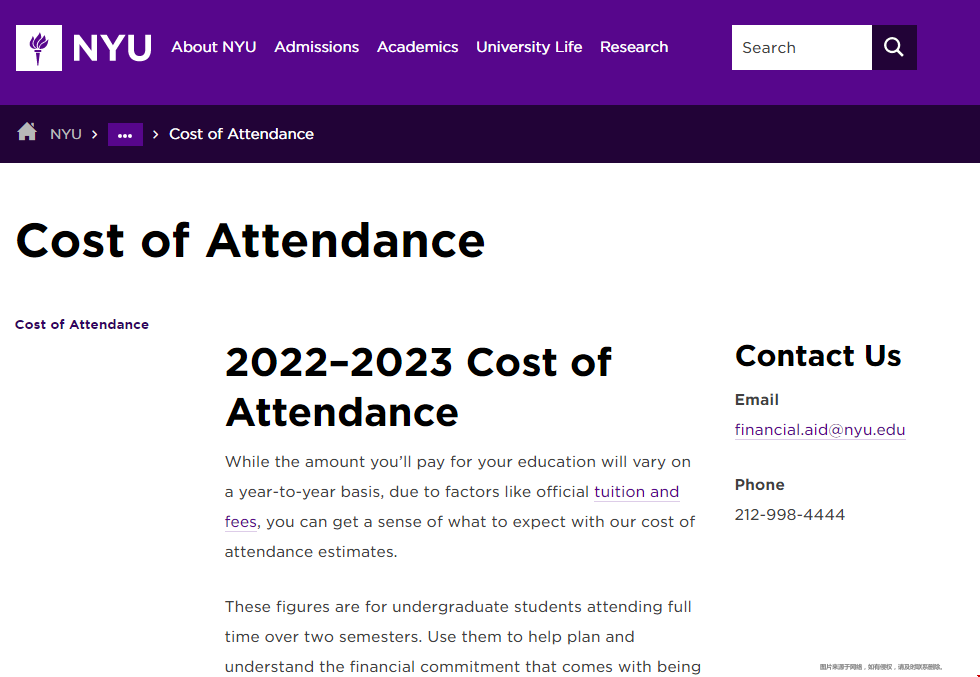Image resolution: width=980 pixels, height=677 pixels.
Task: Email financial.aid@nyu.edu link
Action: click(x=820, y=430)
